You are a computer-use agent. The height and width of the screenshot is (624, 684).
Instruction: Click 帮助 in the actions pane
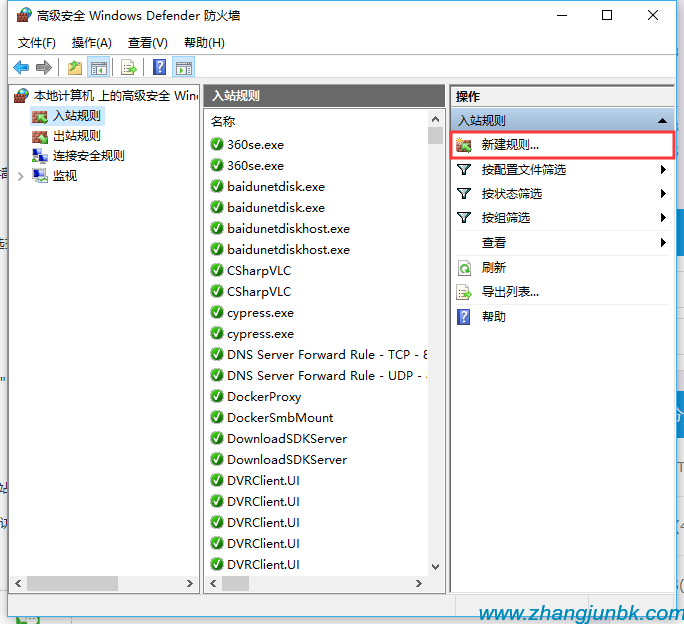pyautogui.click(x=493, y=317)
